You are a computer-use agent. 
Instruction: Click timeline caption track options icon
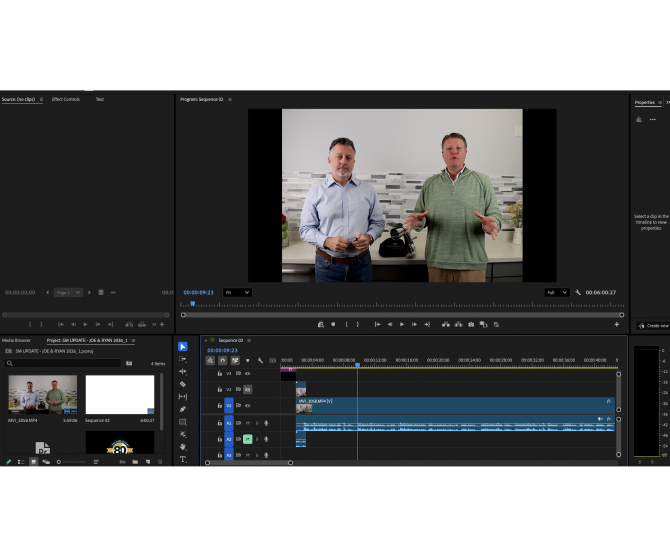point(273,361)
